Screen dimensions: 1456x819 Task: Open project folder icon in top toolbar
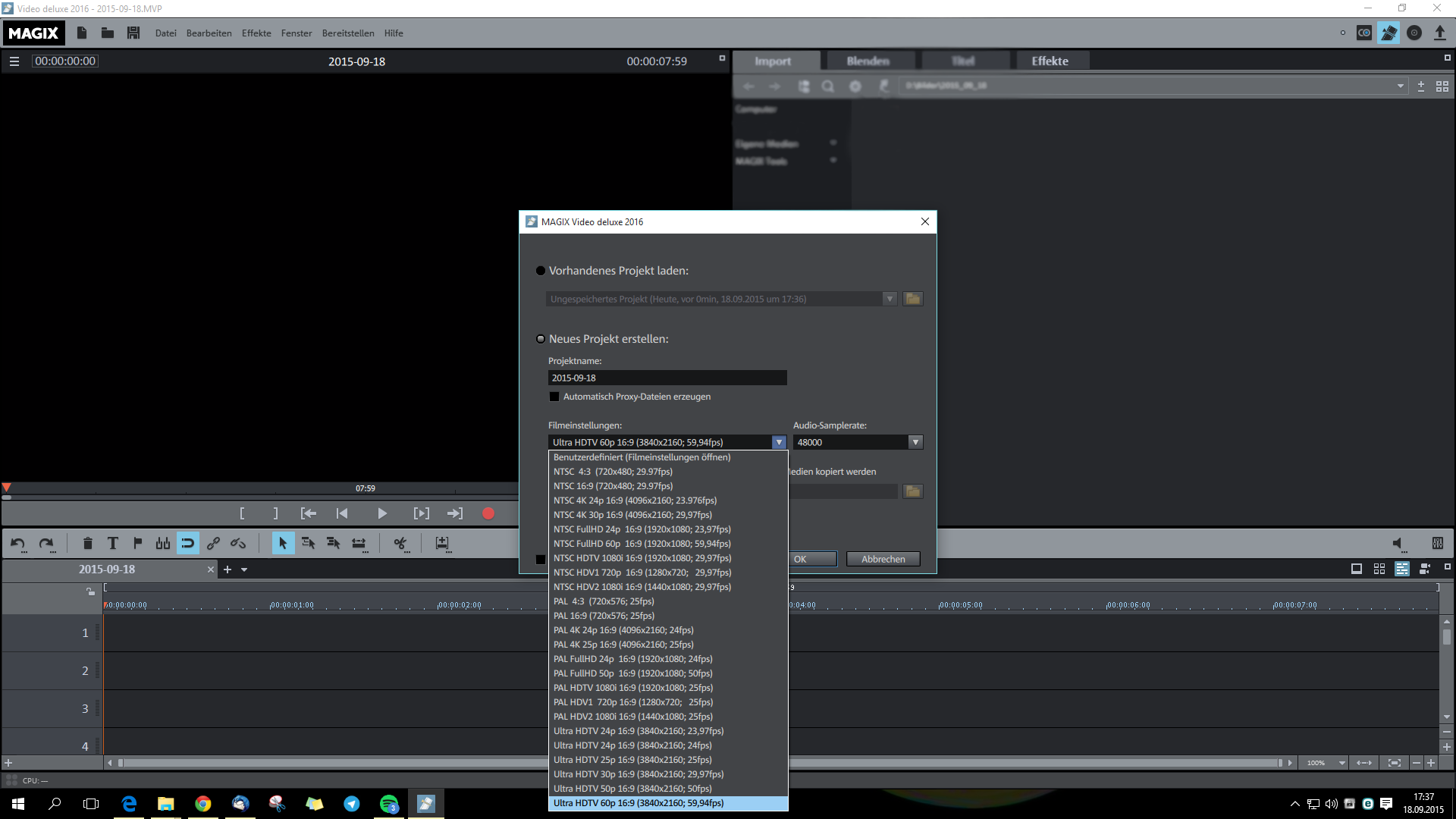click(108, 33)
